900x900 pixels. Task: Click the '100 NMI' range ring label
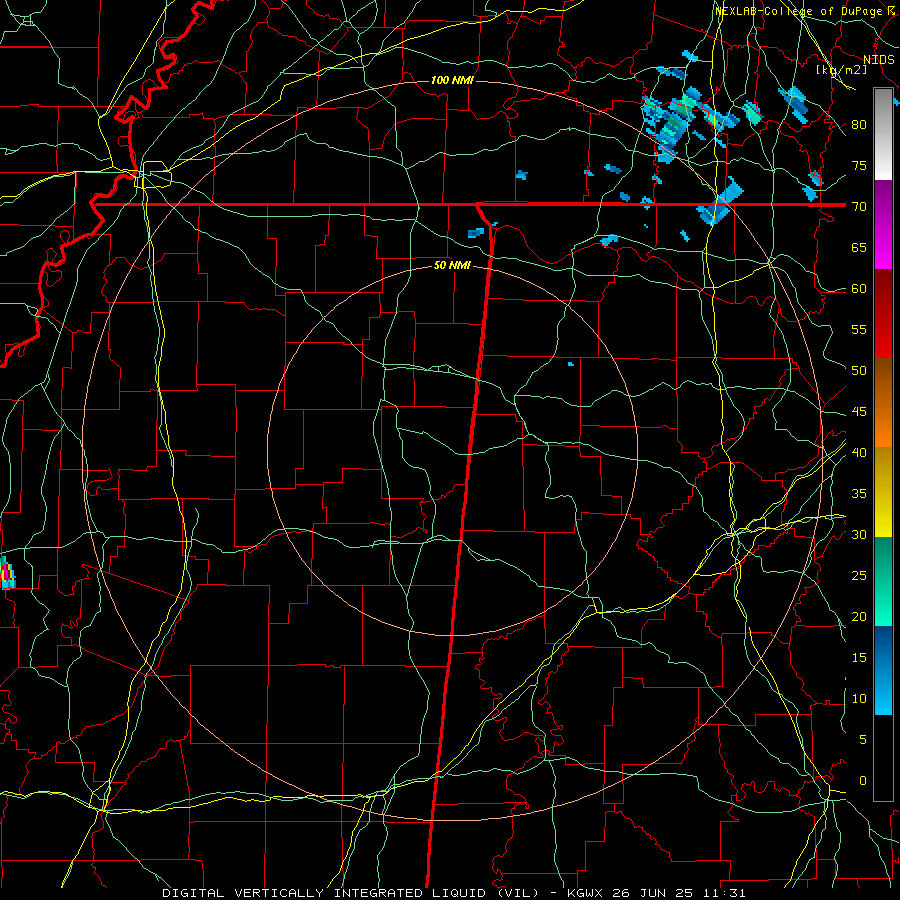[x=452, y=80]
